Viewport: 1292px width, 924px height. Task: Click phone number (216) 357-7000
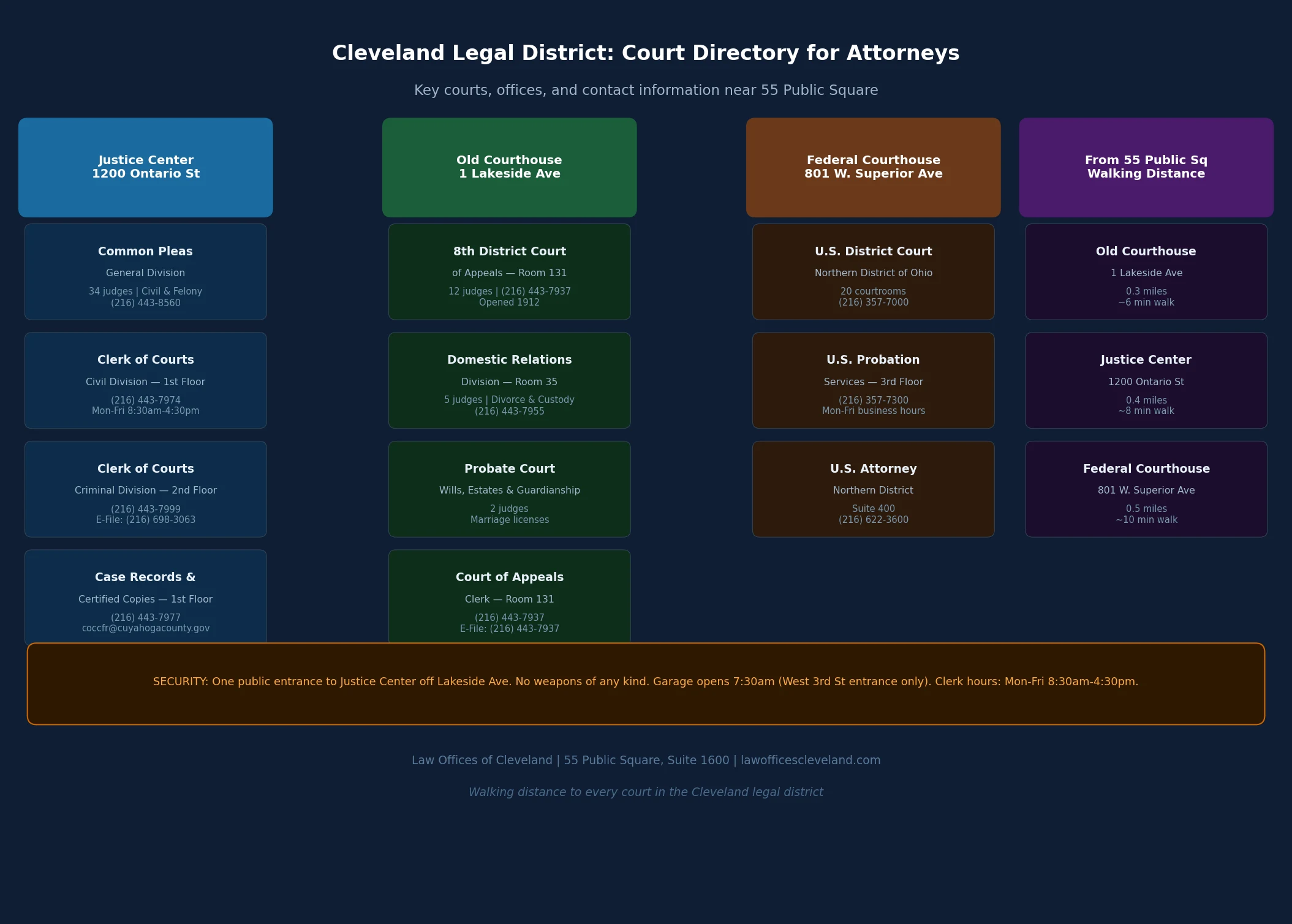(x=874, y=302)
